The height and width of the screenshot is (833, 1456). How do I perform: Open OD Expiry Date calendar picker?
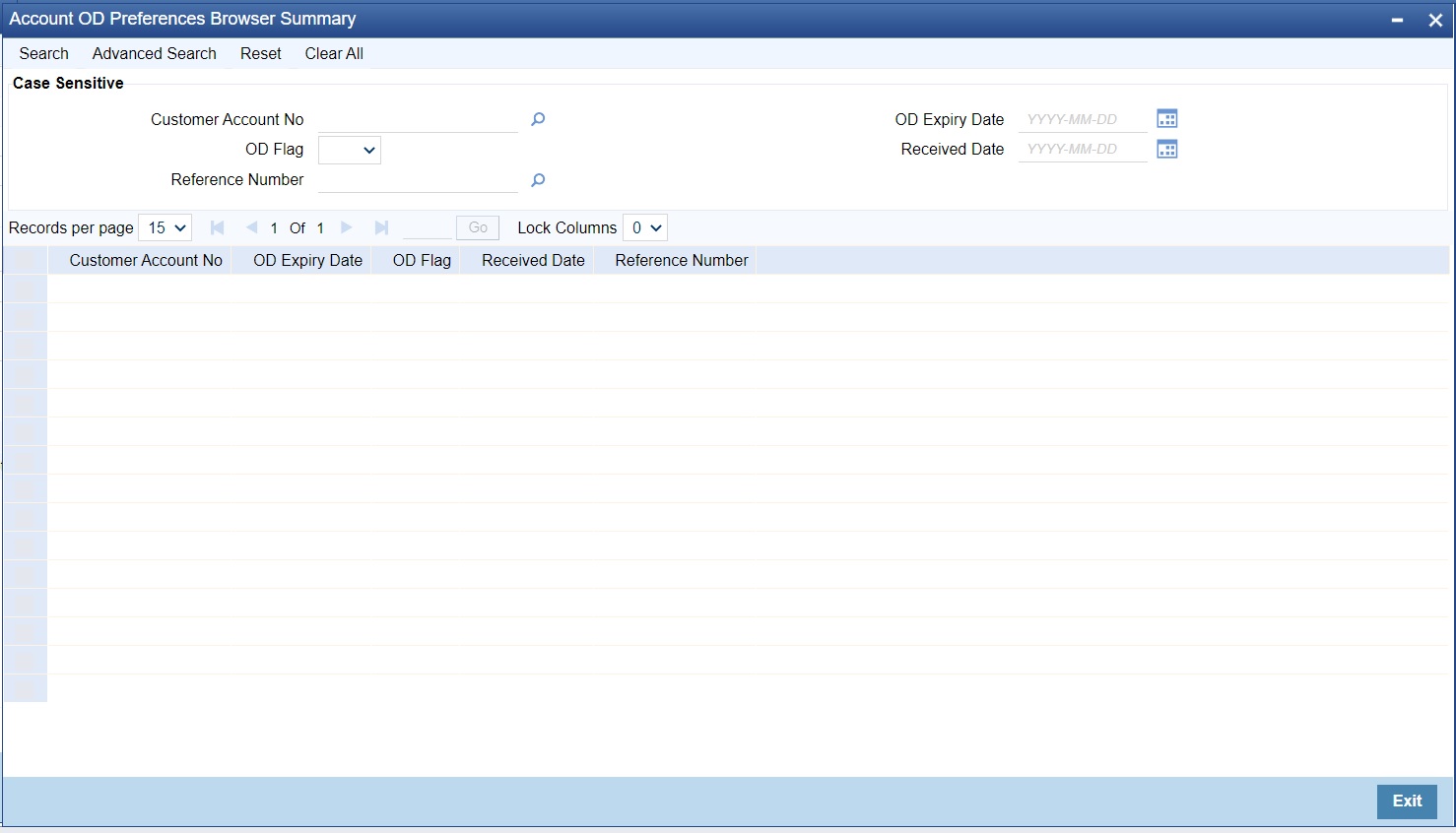pyautogui.click(x=1167, y=119)
